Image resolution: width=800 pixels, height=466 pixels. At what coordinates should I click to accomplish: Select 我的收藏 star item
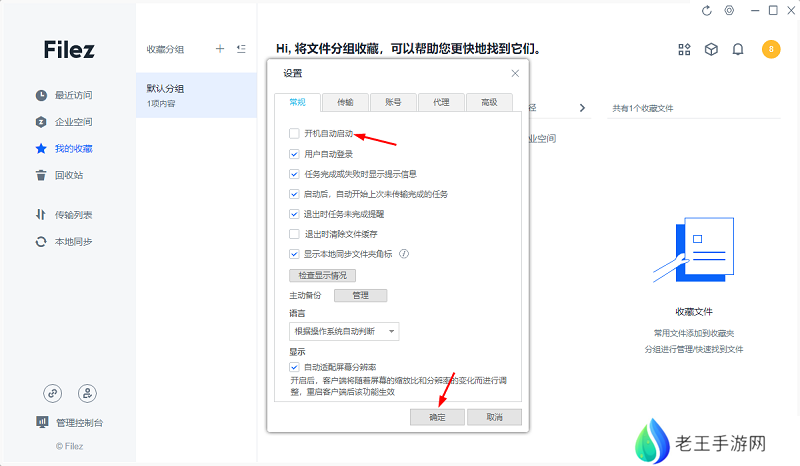pos(64,149)
